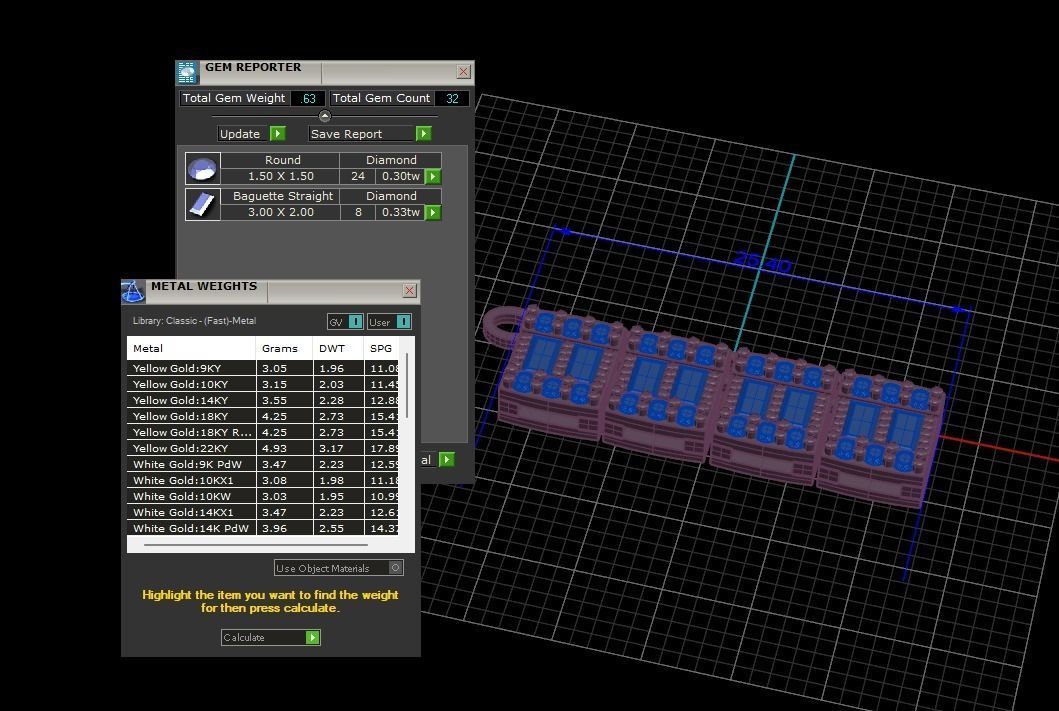1059x711 pixels.
Task: Click the Metal column header
Action: (191, 348)
